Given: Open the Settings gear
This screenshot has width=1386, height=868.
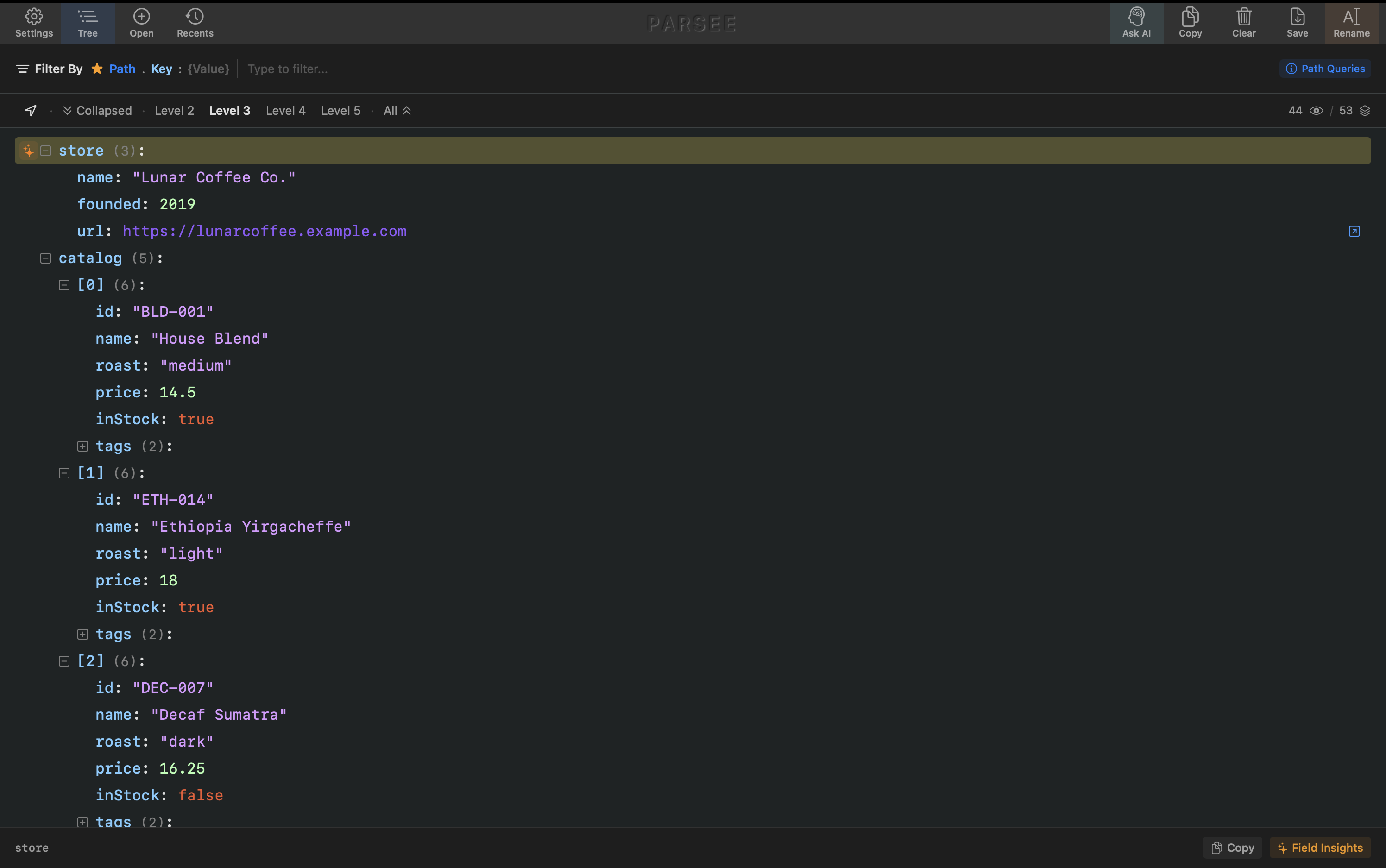Looking at the screenshot, I should [x=34, y=23].
